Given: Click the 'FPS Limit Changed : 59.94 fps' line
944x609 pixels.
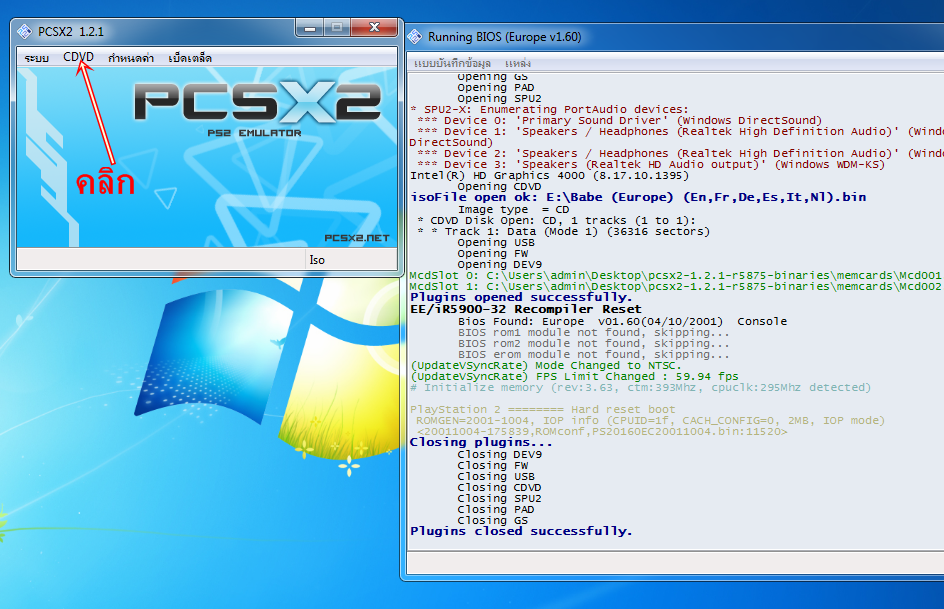Looking at the screenshot, I should click(x=574, y=376).
